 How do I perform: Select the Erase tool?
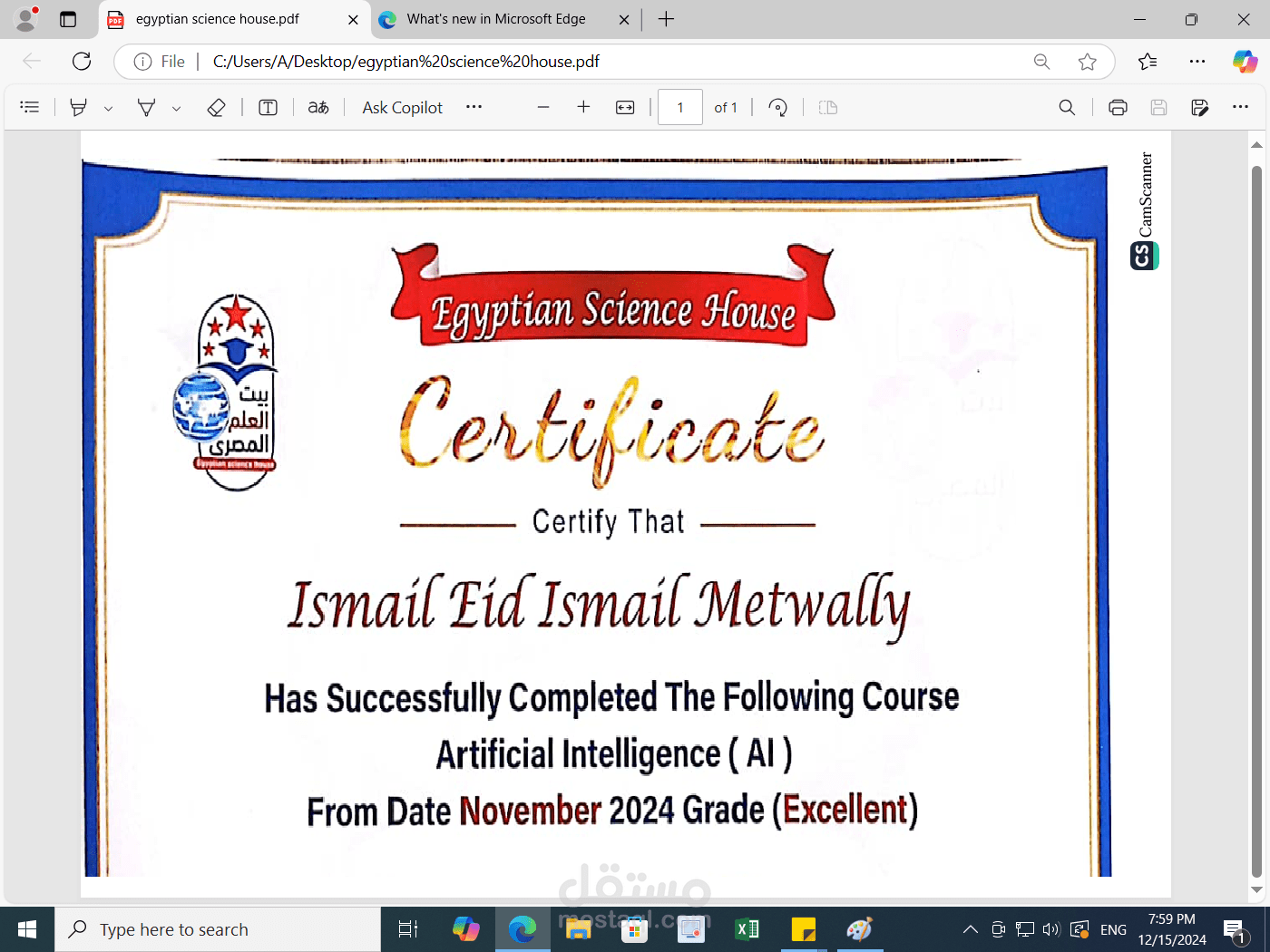pos(216,107)
